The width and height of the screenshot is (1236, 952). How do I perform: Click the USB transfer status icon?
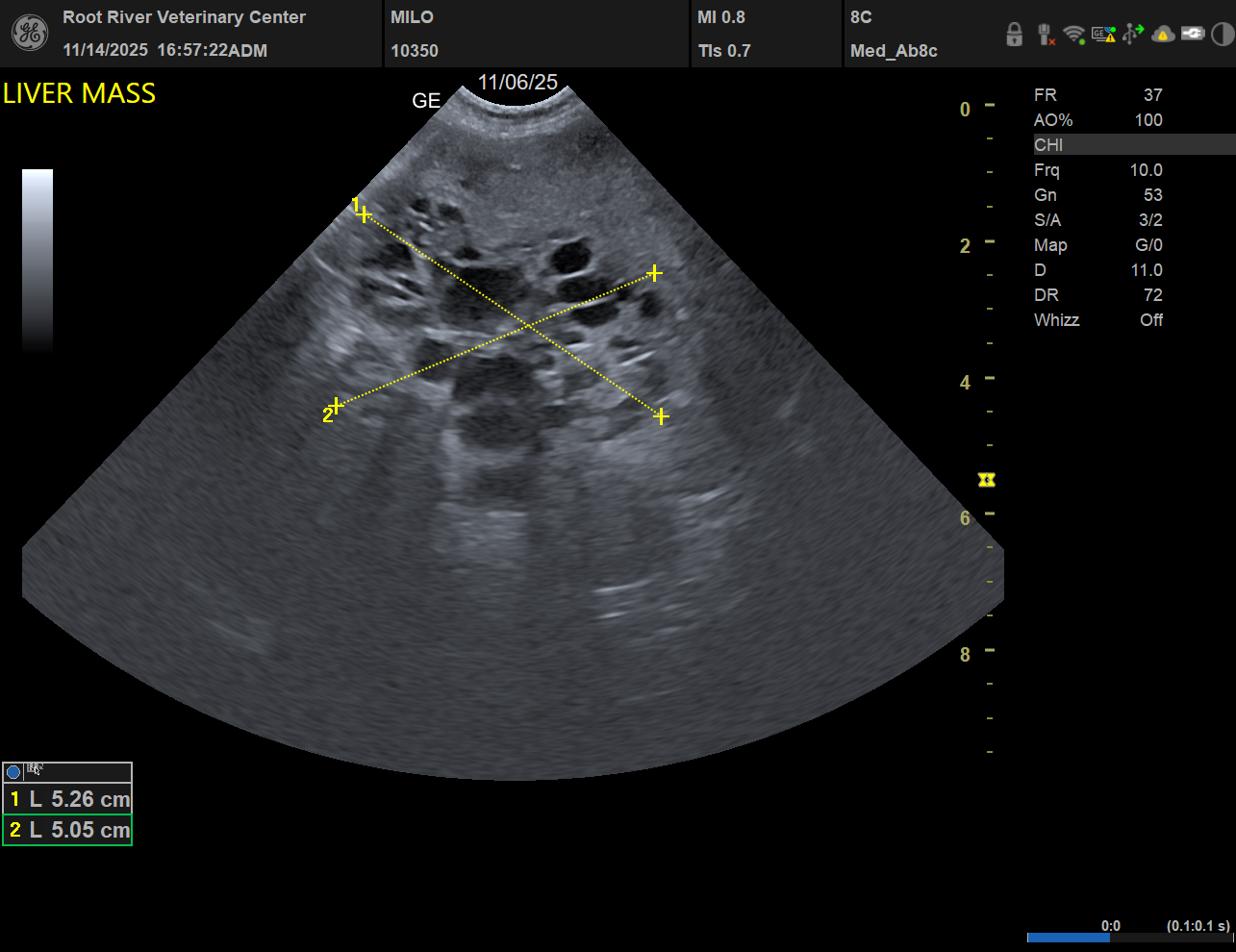tap(1133, 34)
